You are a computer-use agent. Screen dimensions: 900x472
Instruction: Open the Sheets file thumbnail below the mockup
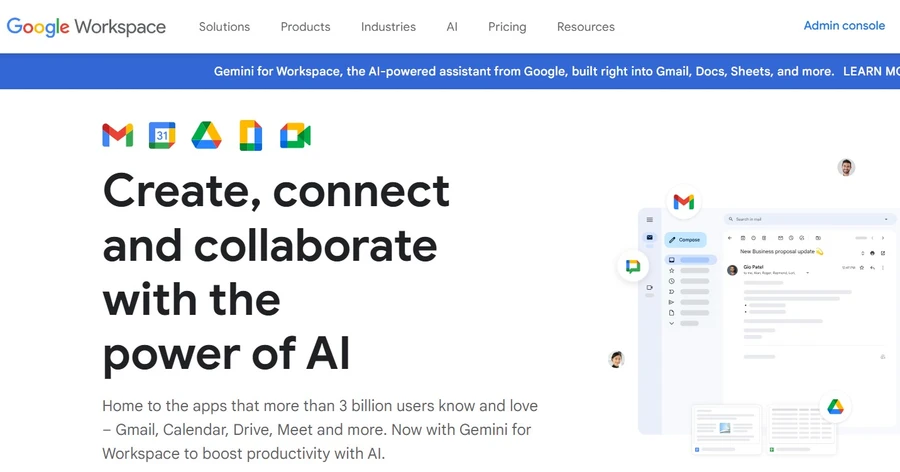802,430
